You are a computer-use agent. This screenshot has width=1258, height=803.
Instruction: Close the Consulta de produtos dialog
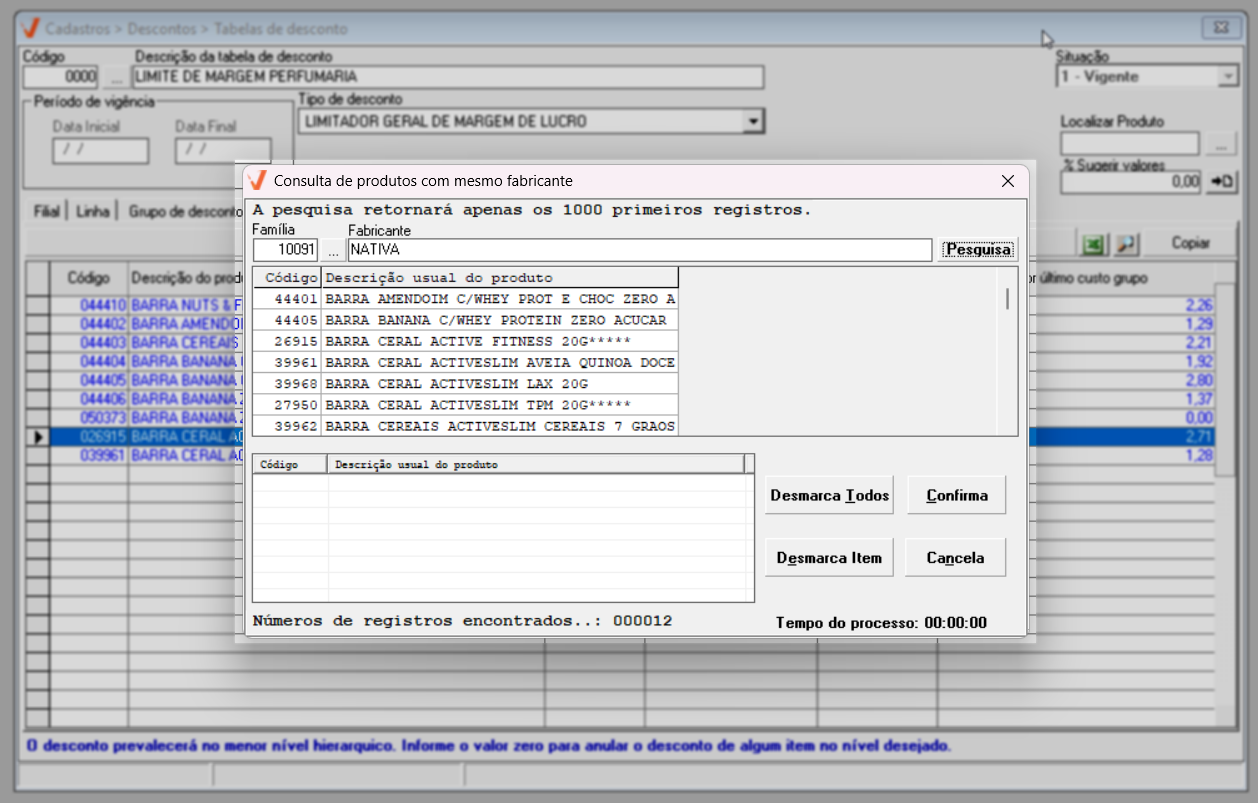tap(1008, 181)
